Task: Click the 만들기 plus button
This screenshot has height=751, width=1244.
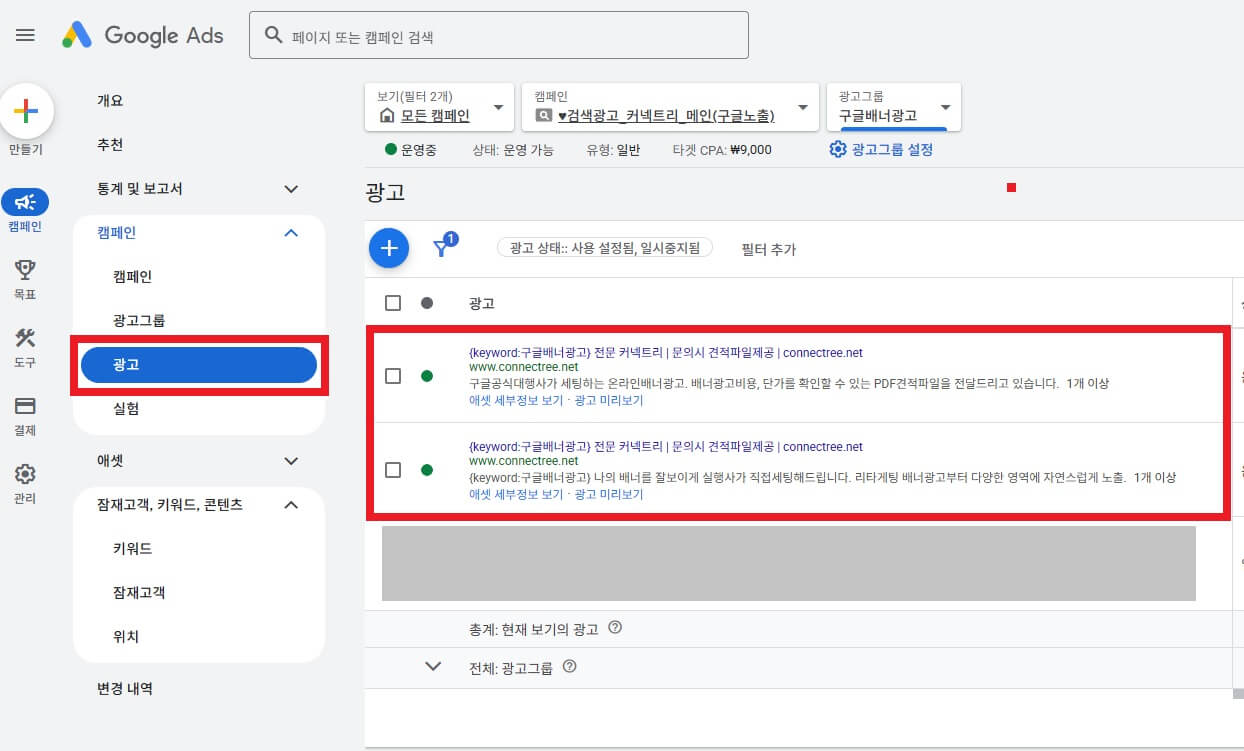Action: tap(26, 111)
